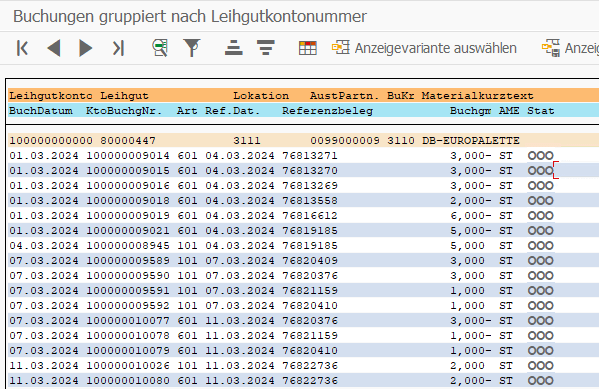
Task: Select account number 100000000000
Action: [x=51, y=141]
